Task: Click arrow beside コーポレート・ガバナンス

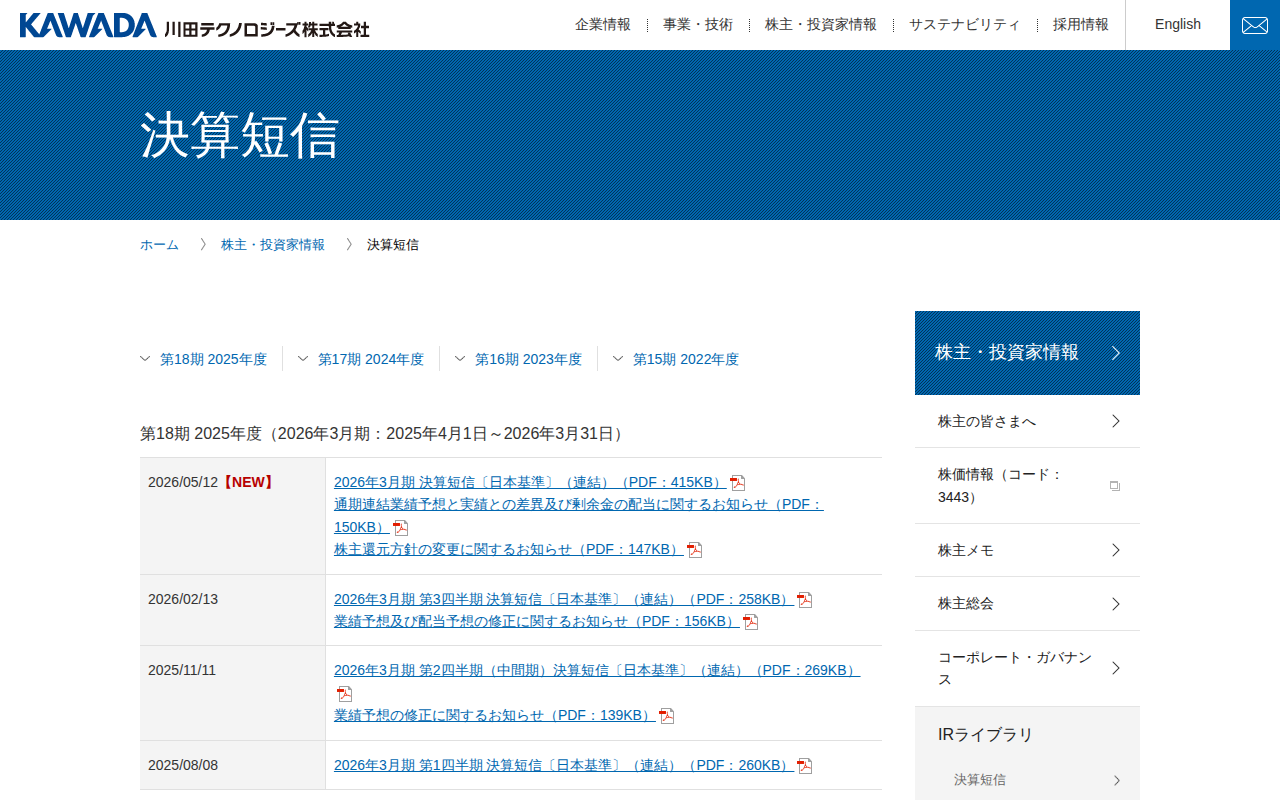Action: (1116, 668)
